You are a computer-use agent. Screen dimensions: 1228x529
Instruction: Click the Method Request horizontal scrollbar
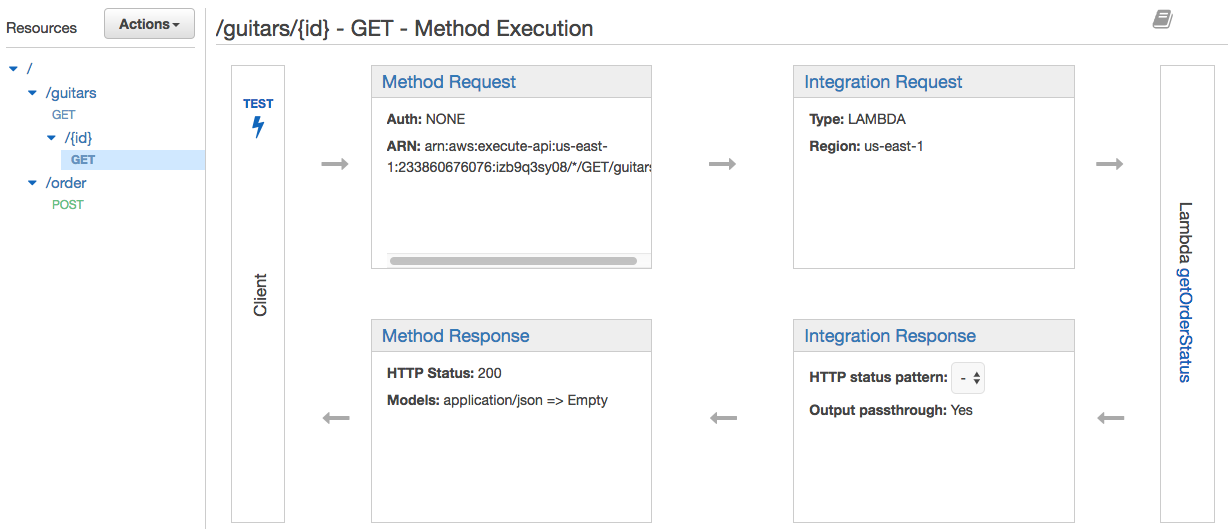click(513, 261)
